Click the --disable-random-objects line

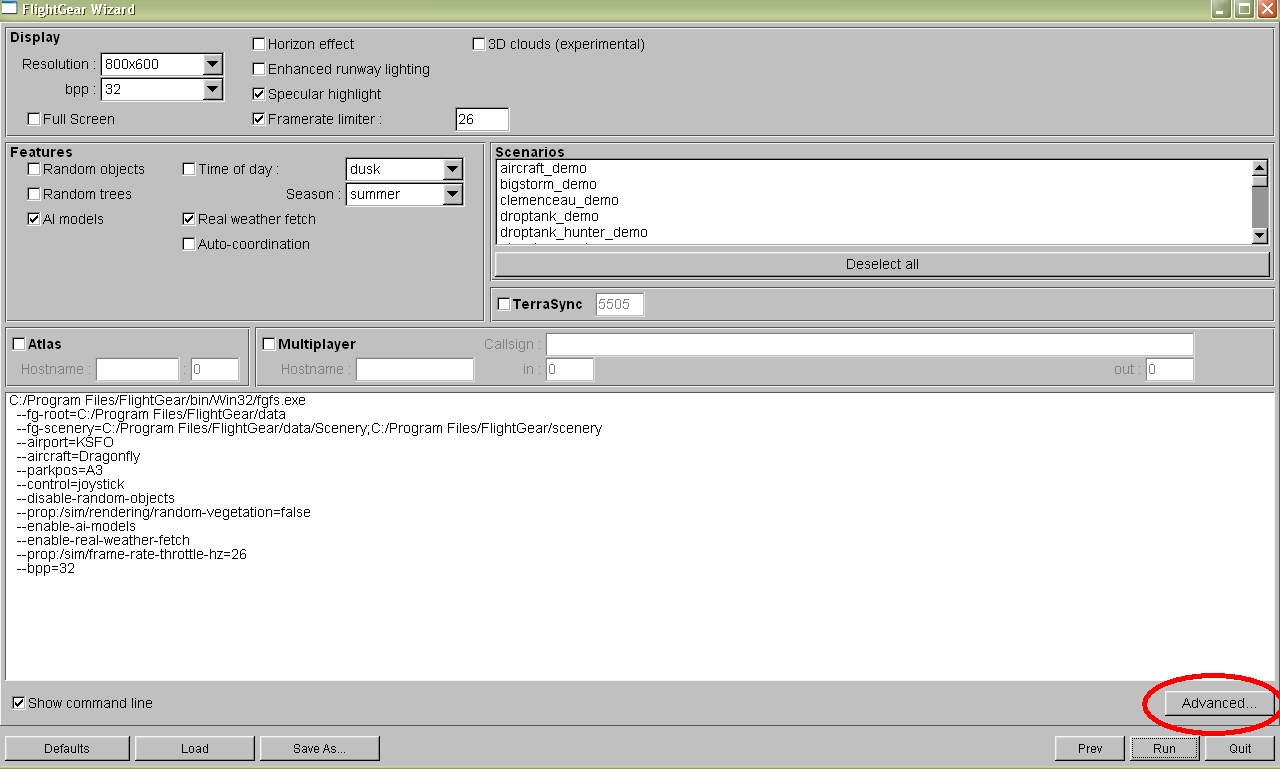point(96,498)
